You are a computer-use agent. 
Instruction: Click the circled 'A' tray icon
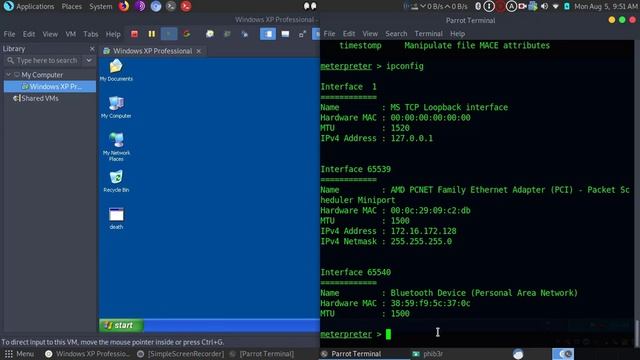click(x=511, y=6)
